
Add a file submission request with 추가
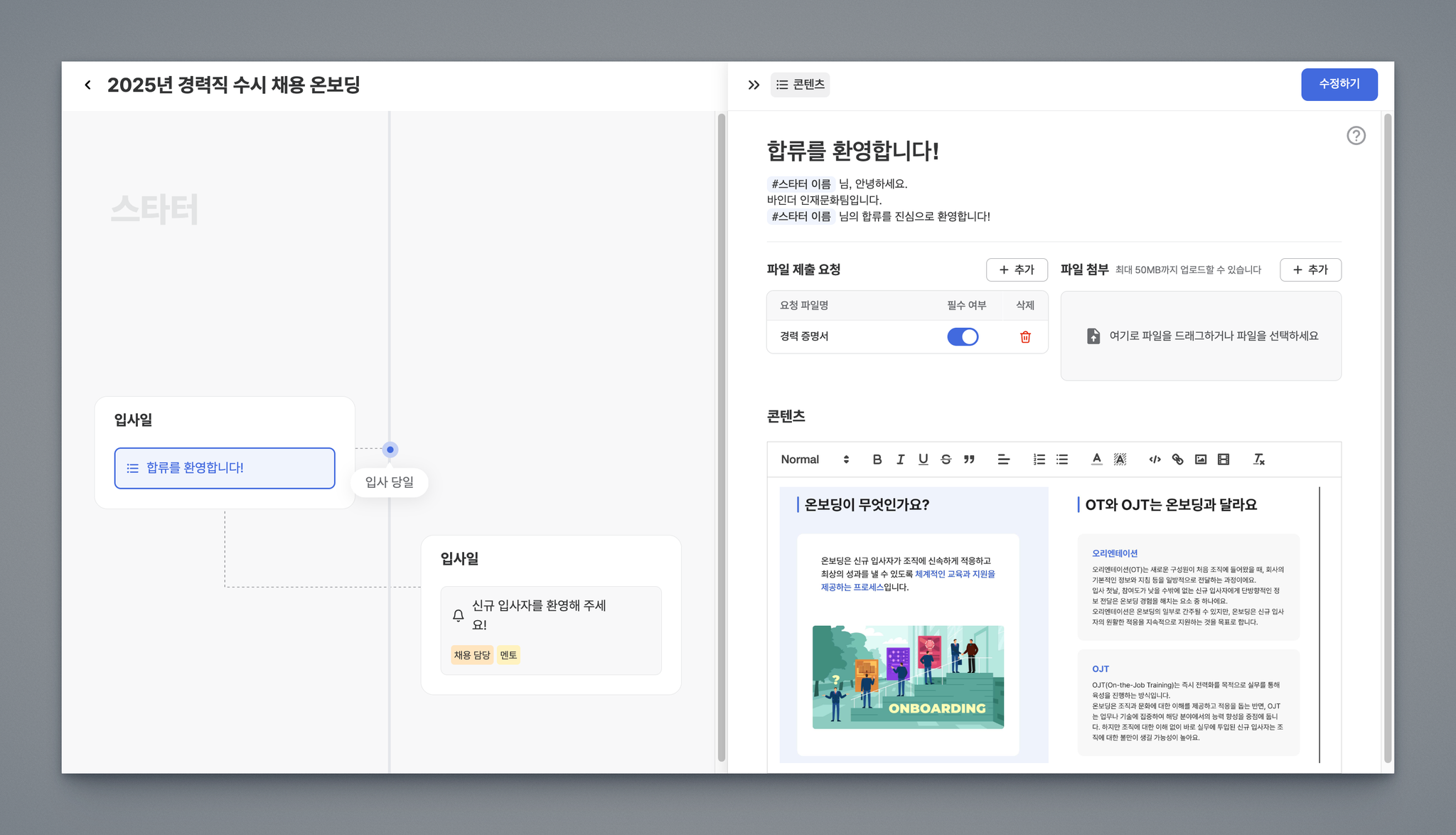tap(1017, 270)
